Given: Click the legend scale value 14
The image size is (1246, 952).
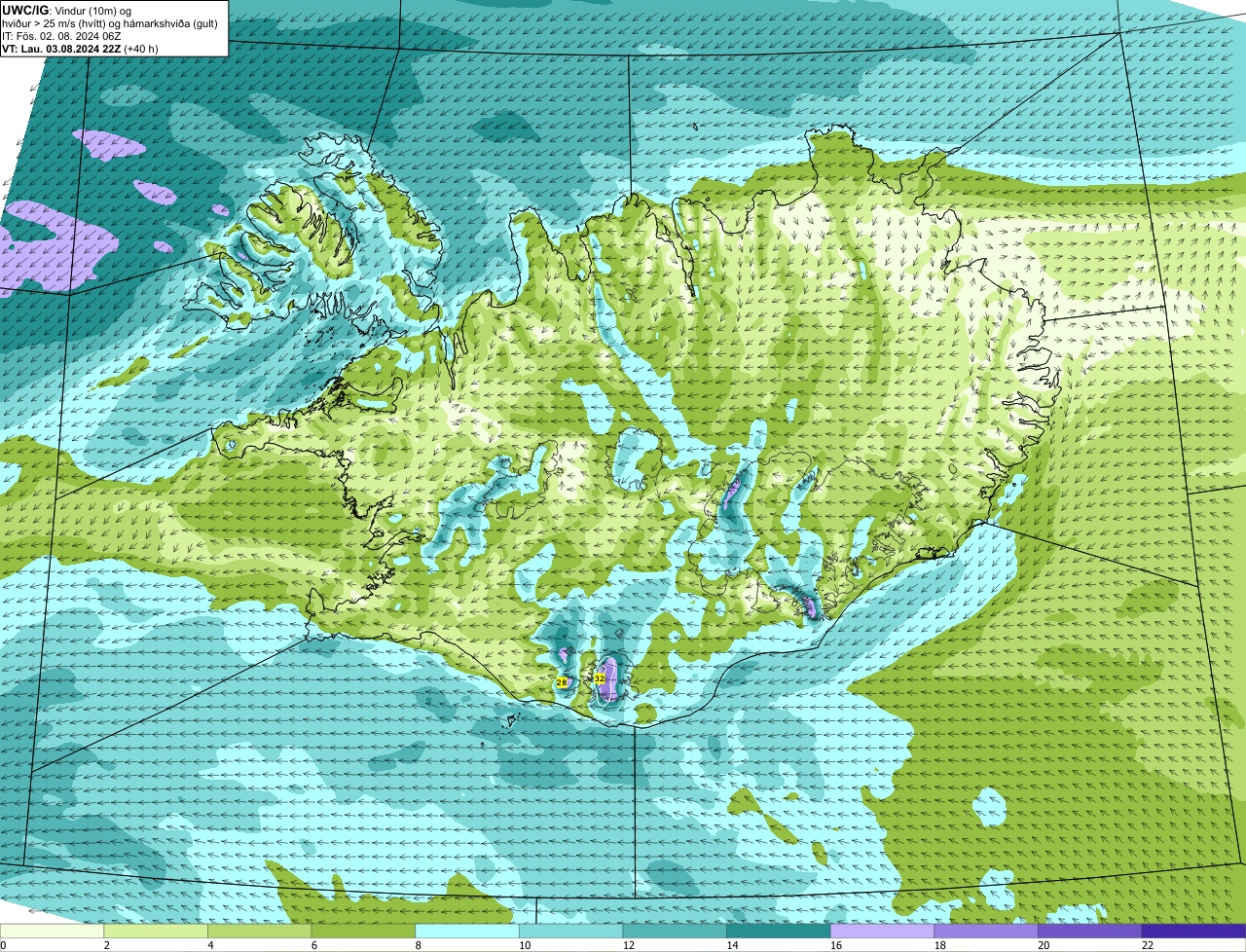Looking at the screenshot, I should 732,945.
